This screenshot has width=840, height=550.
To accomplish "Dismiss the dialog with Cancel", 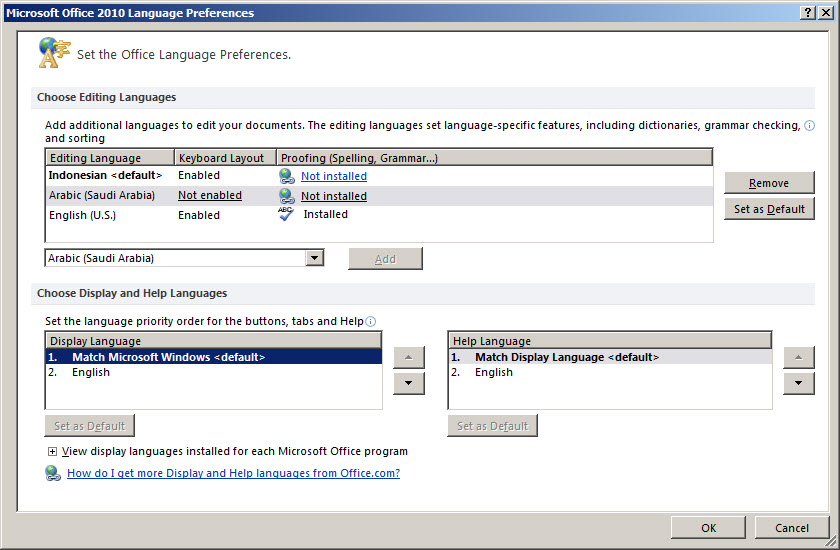I will [792, 528].
